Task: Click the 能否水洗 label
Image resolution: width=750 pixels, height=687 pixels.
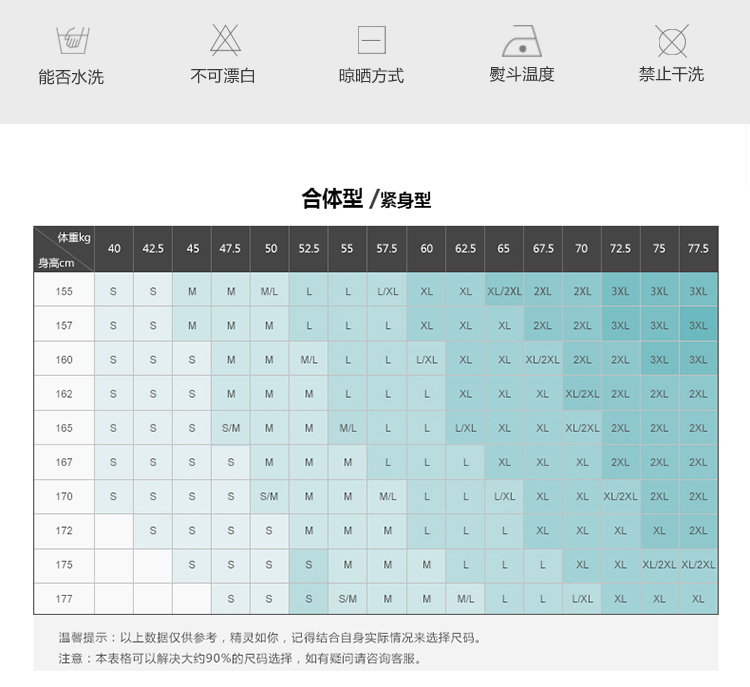Action: click(x=71, y=77)
